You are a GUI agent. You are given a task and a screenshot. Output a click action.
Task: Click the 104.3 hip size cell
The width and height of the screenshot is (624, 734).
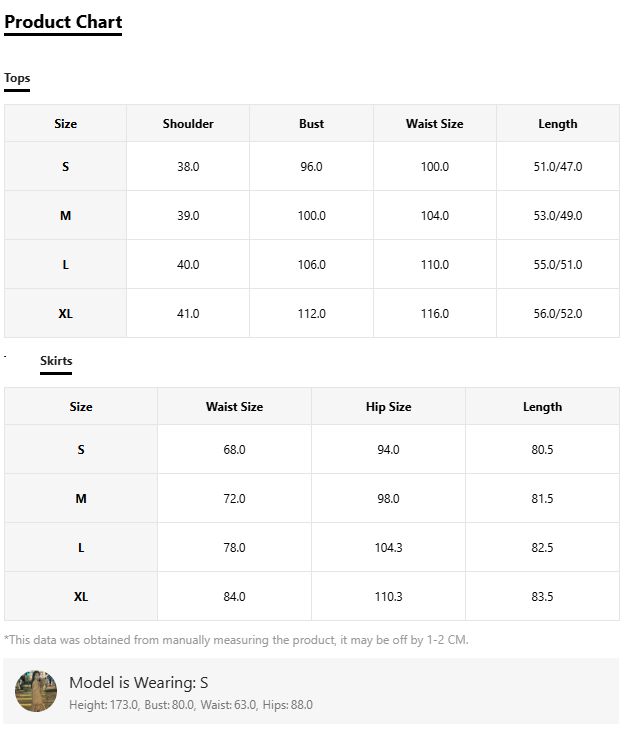(389, 548)
